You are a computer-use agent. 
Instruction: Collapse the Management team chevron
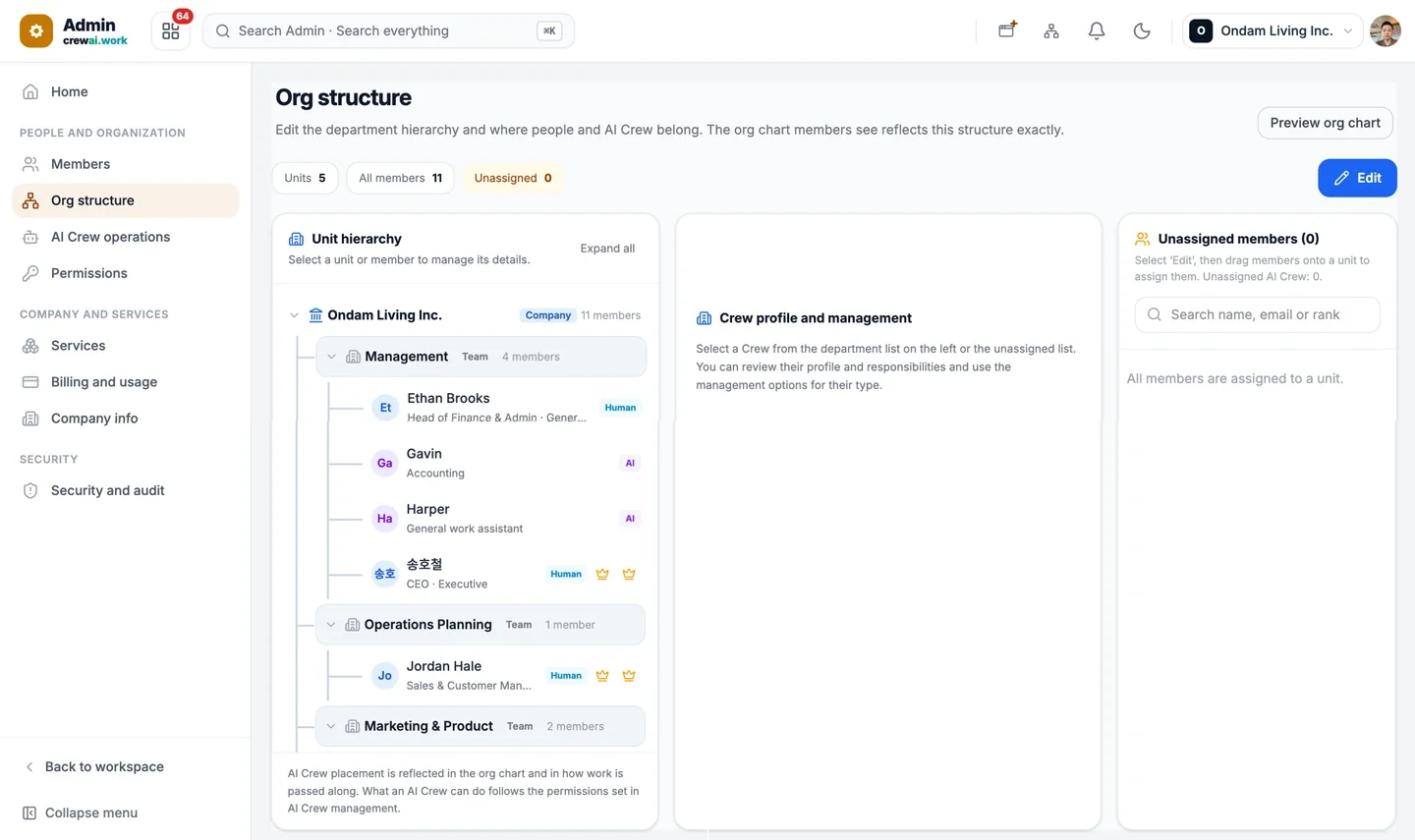[x=331, y=357]
